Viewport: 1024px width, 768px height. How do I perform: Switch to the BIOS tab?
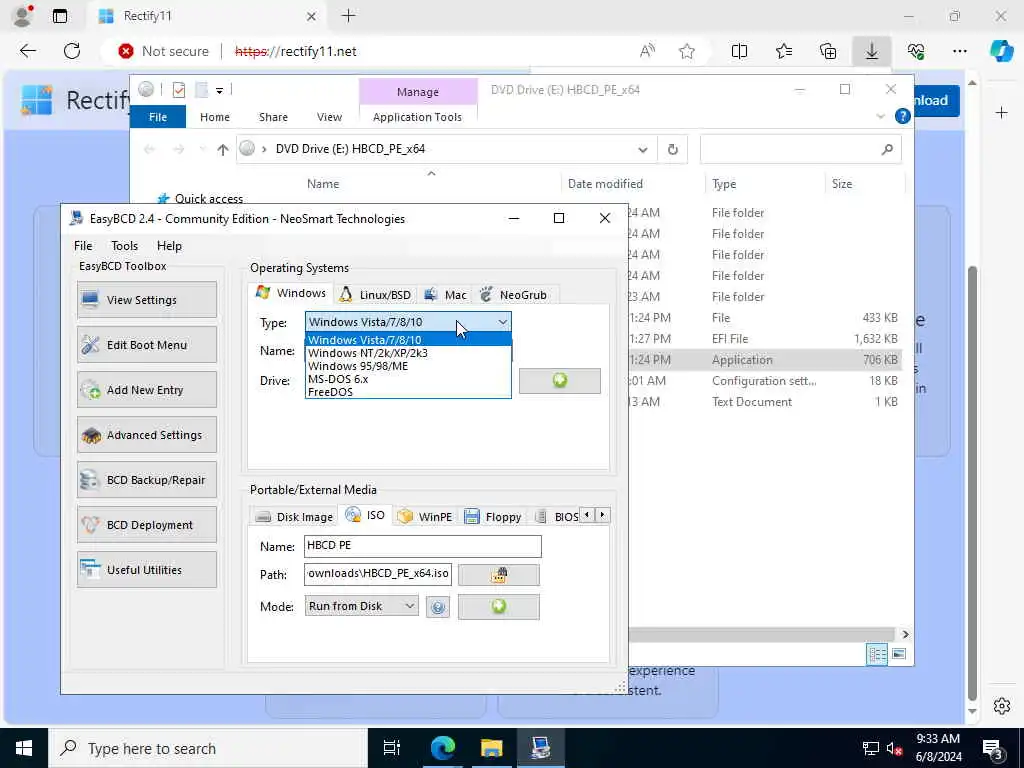(556, 517)
